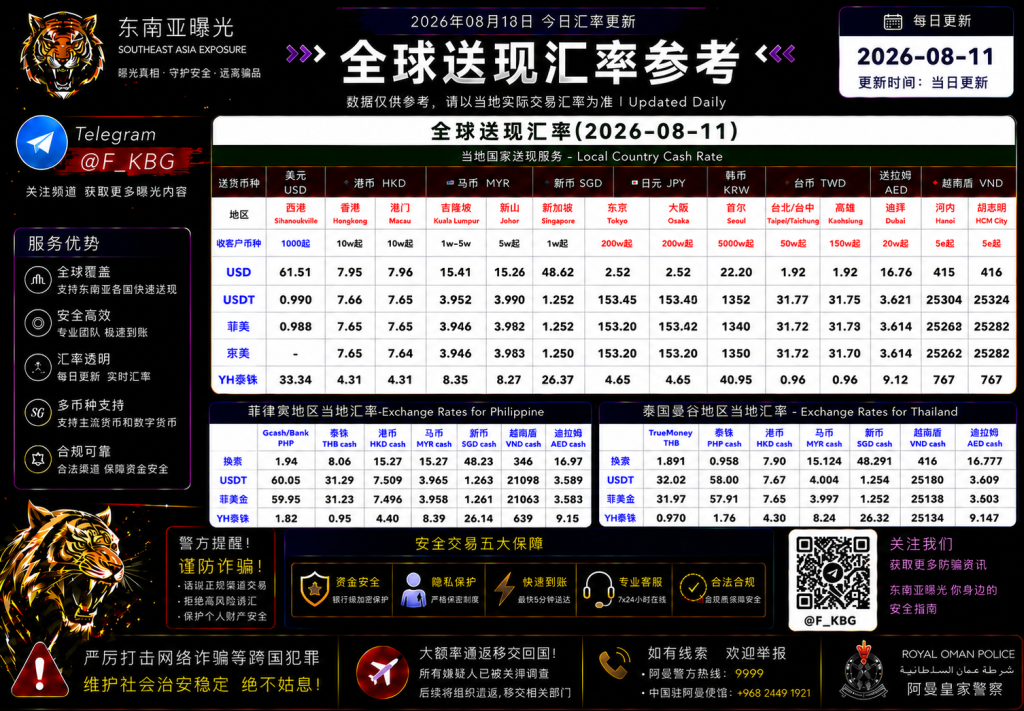Click the person icon for 隐私保护
The width and height of the screenshot is (1024, 711).
pyautogui.click(x=413, y=590)
